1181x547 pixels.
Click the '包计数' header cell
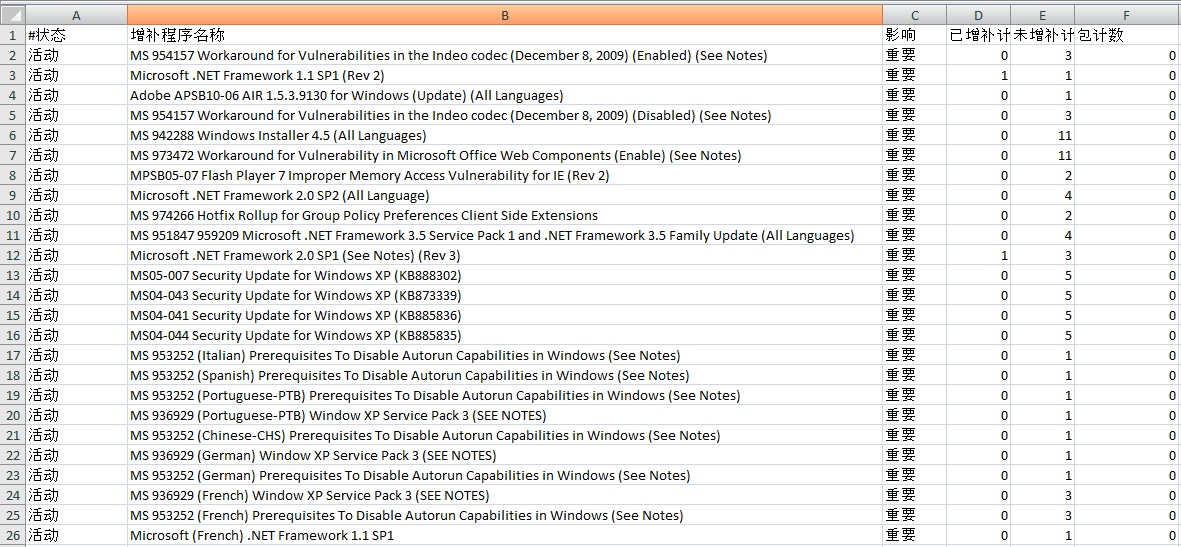click(x=1128, y=35)
